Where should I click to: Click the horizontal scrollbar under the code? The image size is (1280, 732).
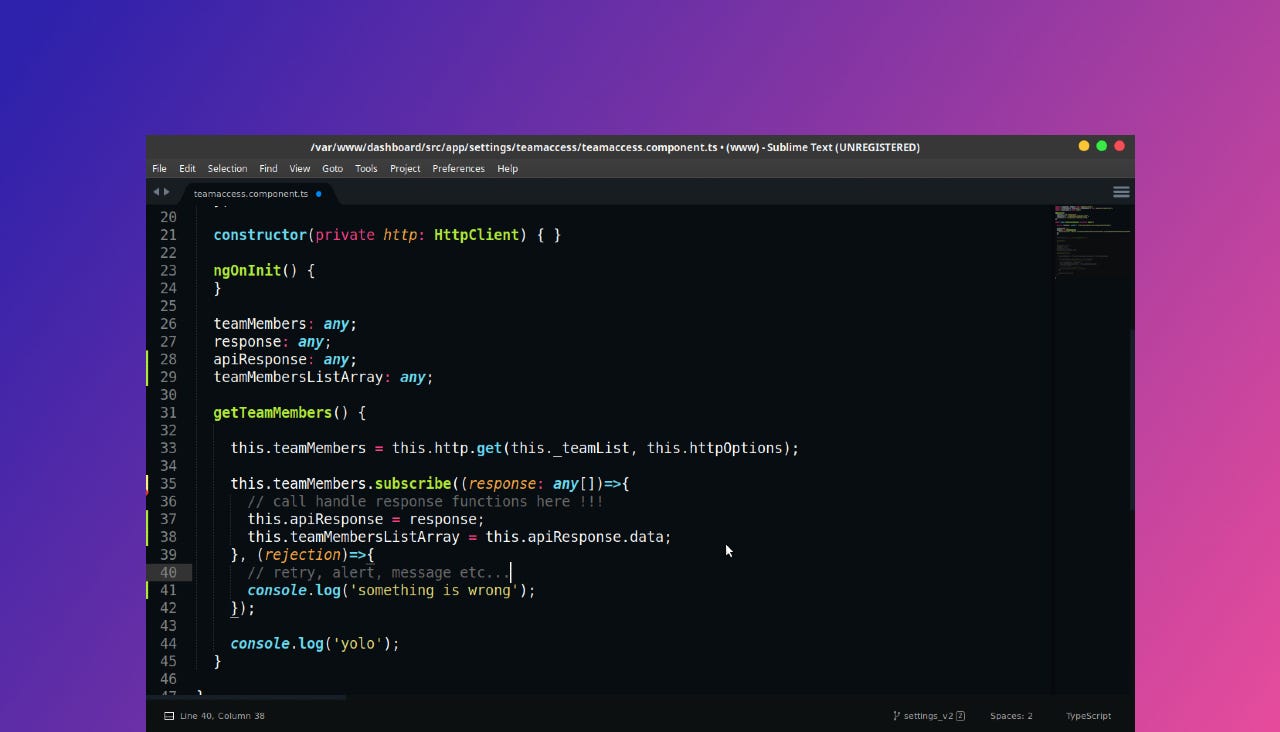246,697
